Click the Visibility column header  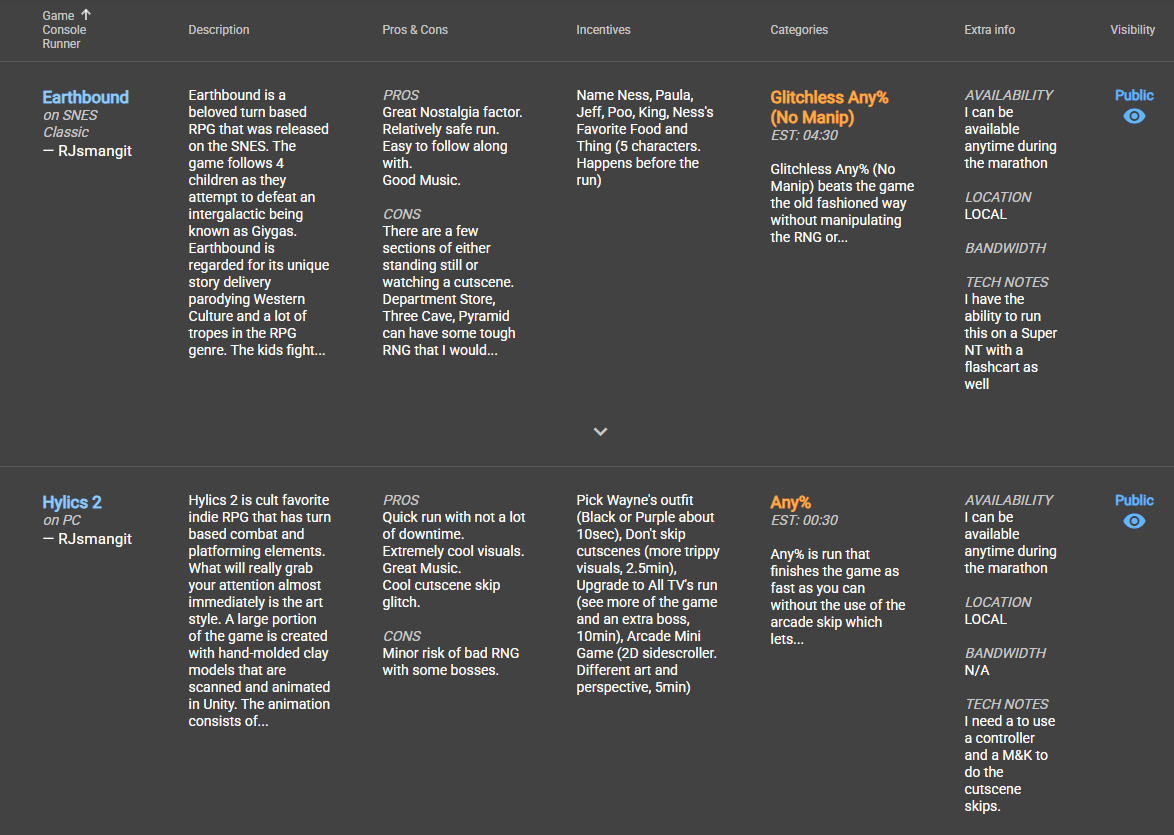tap(1132, 30)
